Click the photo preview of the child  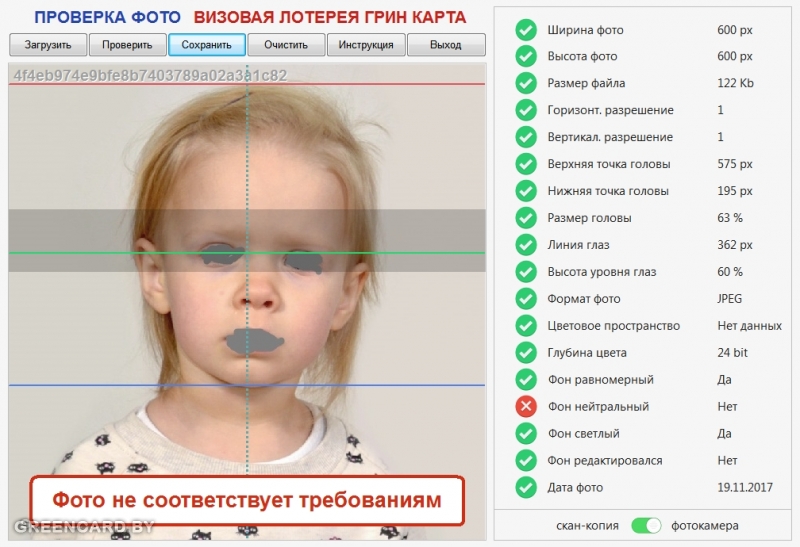tap(247, 301)
